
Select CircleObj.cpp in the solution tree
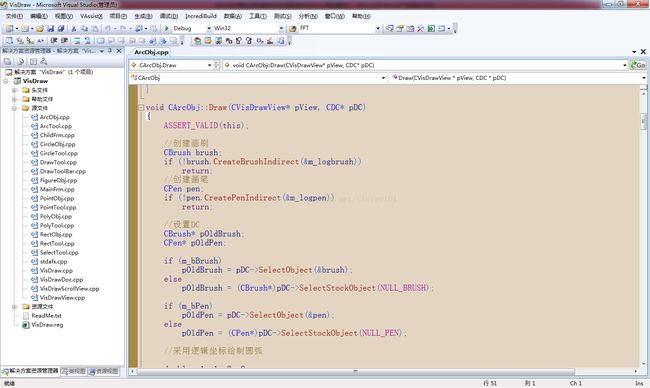pos(57,144)
